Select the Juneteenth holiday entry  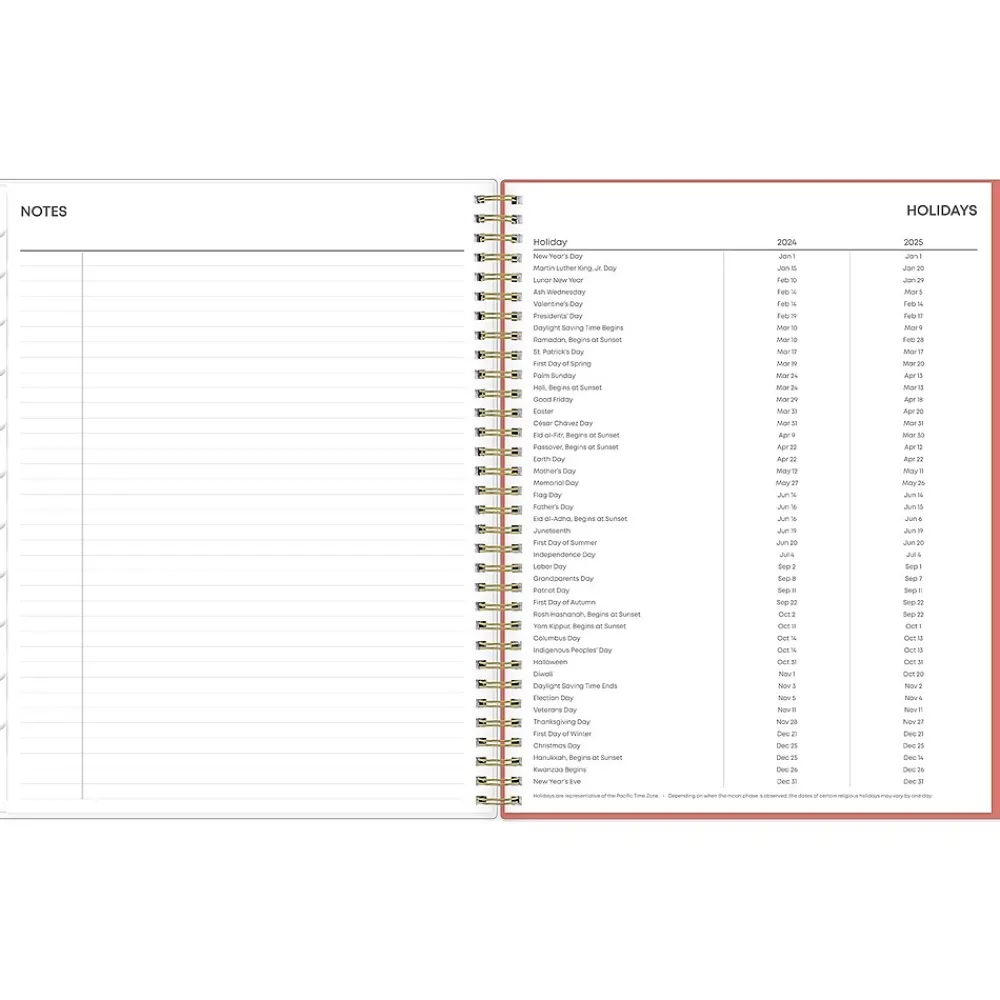[x=551, y=531]
